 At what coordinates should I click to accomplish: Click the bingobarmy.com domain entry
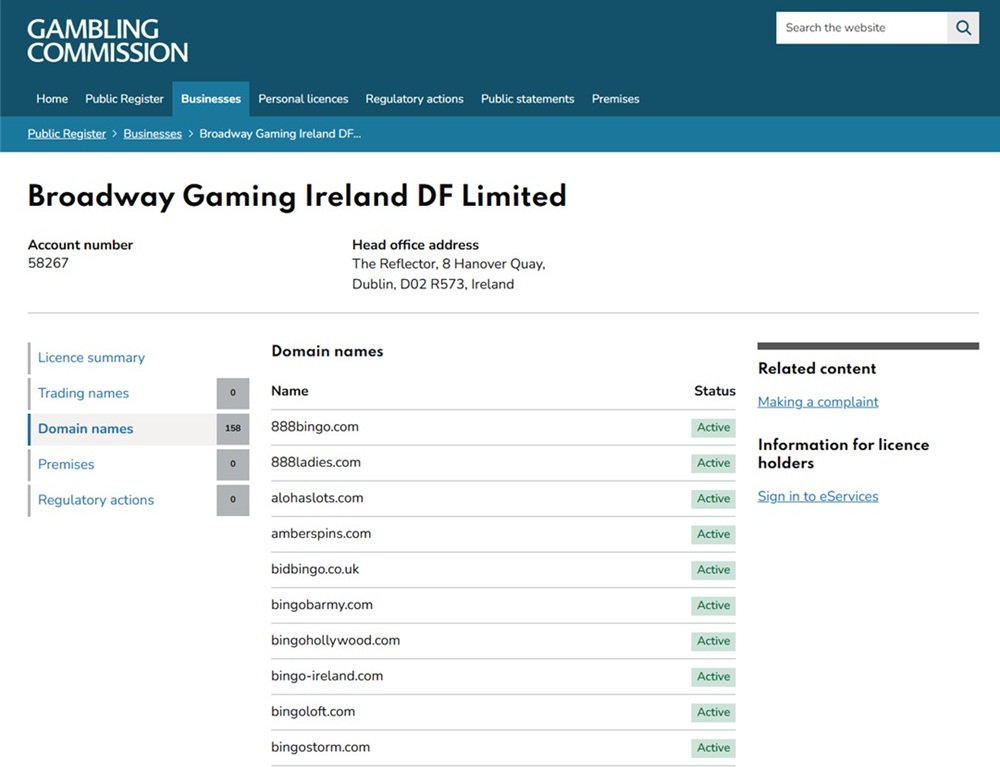coord(321,605)
